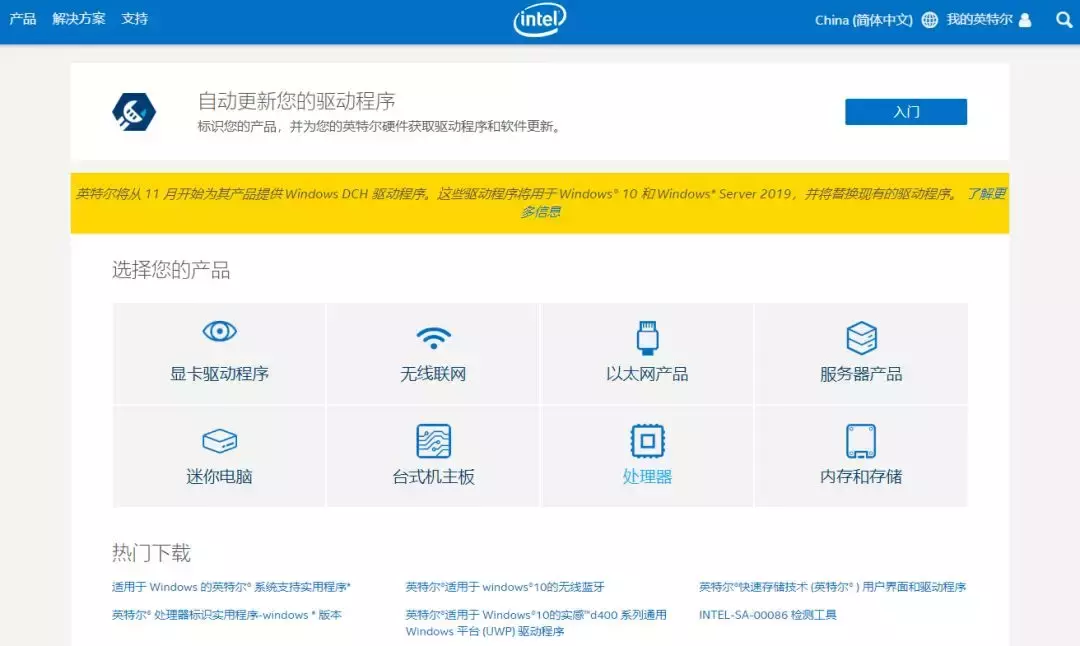The height and width of the screenshot is (646, 1080).
Task: Open 服务器产品 product label
Action: tap(861, 374)
